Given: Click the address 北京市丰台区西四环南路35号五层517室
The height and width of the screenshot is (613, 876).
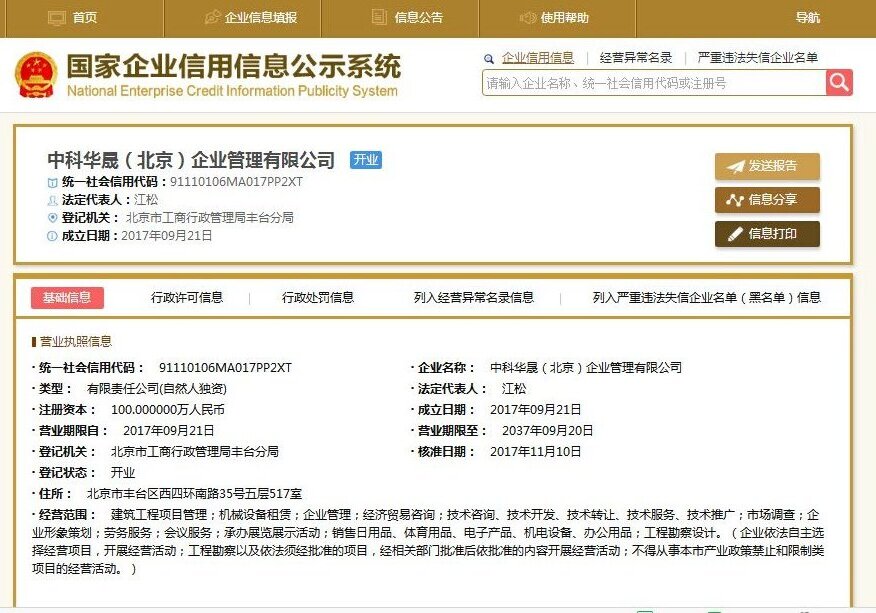Looking at the screenshot, I should pyautogui.click(x=194, y=494).
